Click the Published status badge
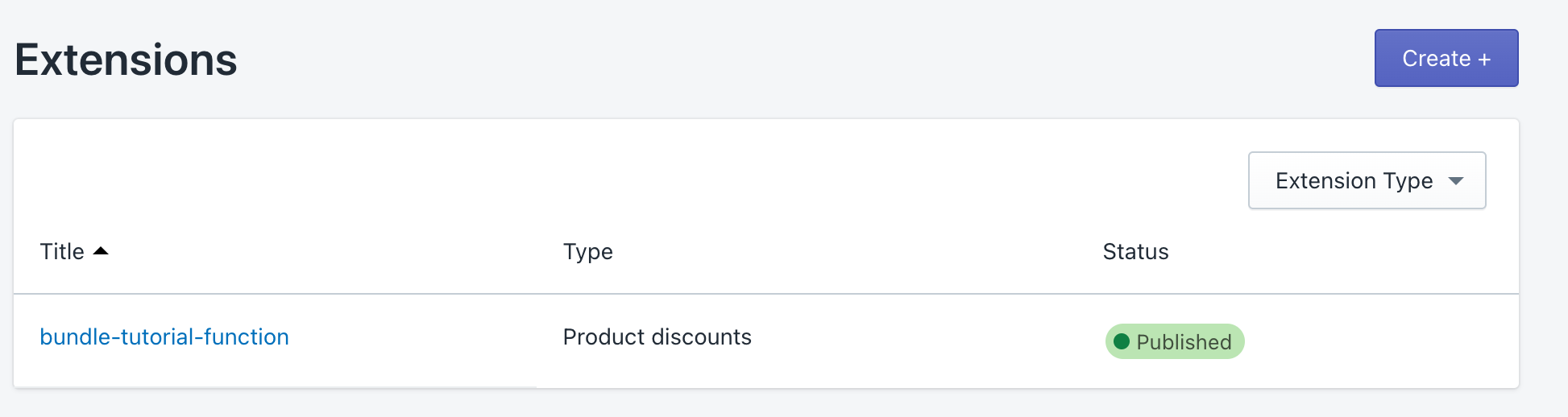The width and height of the screenshot is (1568, 417). click(1174, 341)
